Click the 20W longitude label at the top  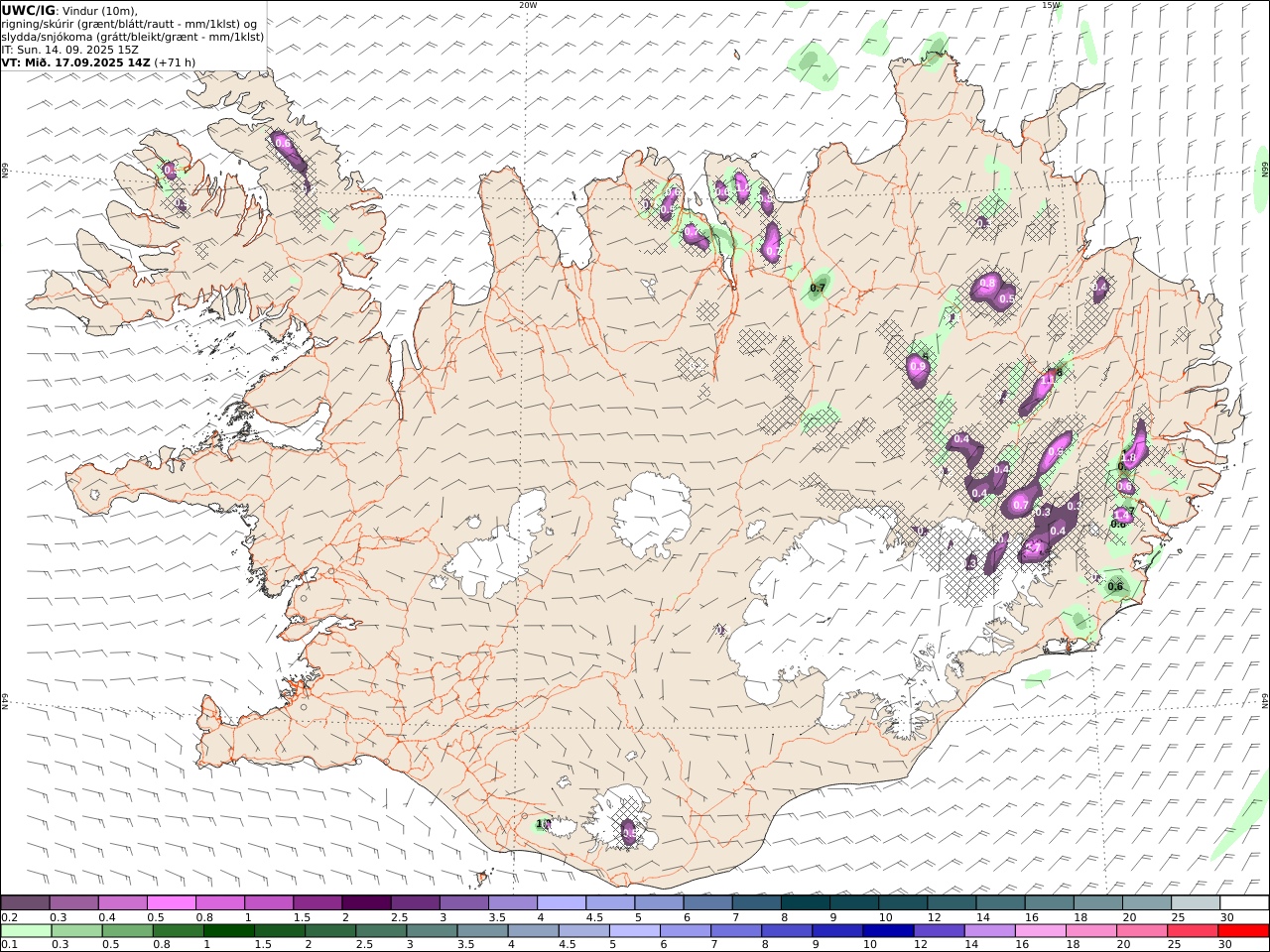tap(528, 5)
